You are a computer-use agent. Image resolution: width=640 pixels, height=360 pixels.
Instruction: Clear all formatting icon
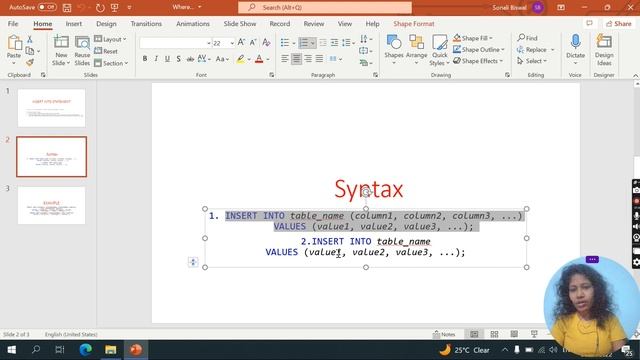(x=267, y=42)
